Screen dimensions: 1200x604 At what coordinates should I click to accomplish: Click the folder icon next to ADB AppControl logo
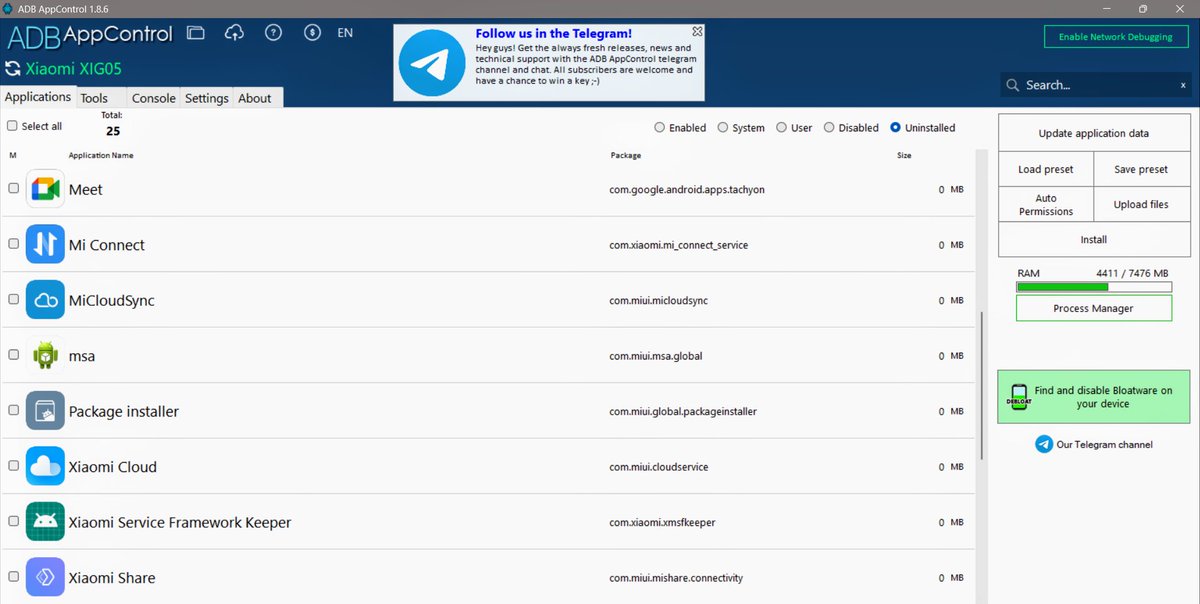point(196,33)
